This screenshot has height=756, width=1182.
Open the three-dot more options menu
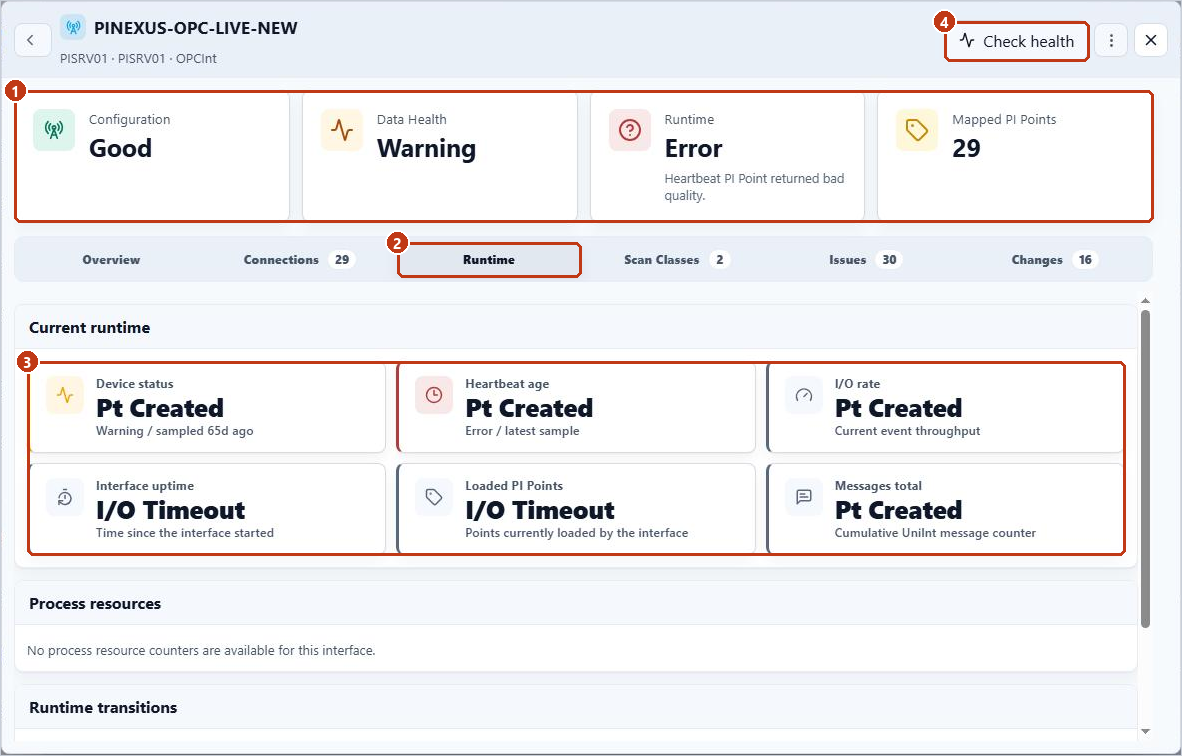pos(1110,40)
